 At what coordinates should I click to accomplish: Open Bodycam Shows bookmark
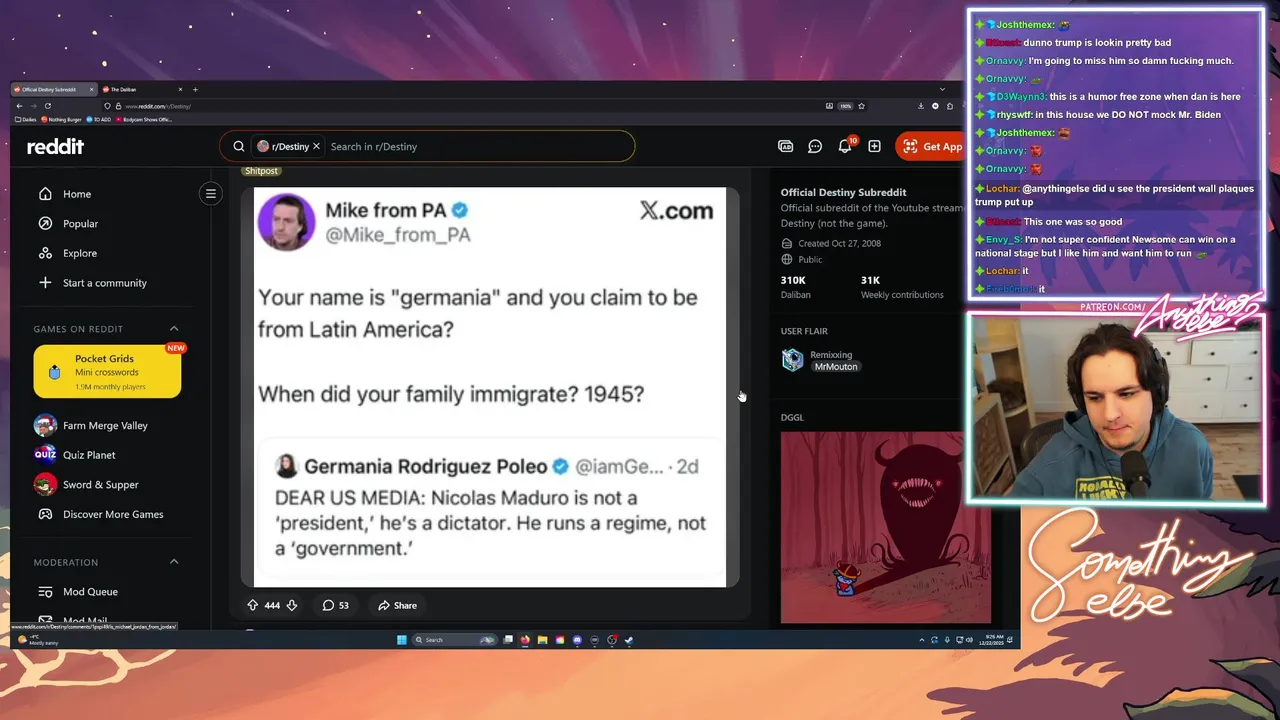click(x=144, y=119)
